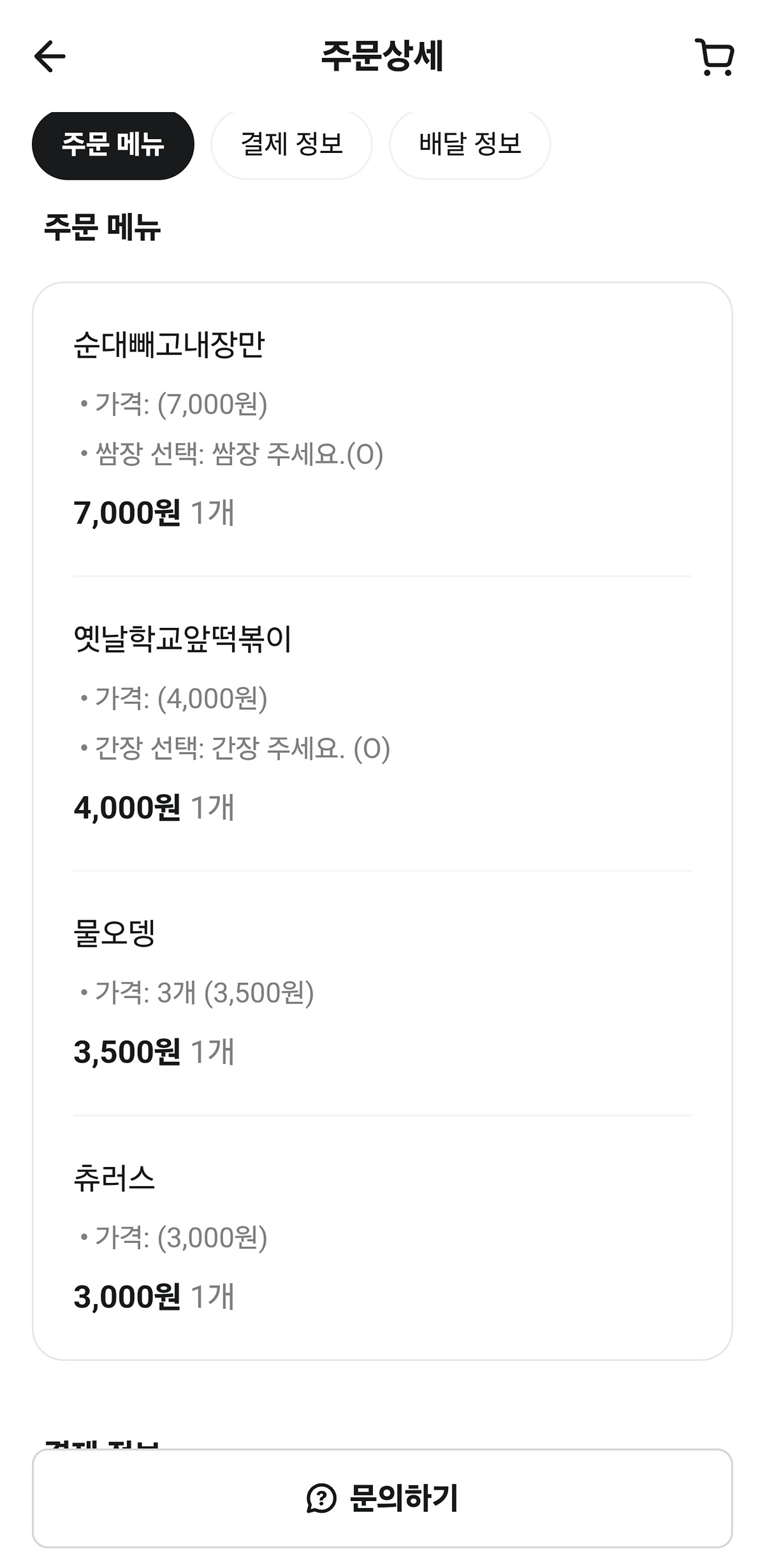765x1568 pixels.
Task: Click the bold 3,000원 price for 츄러스
Action: pyautogui.click(x=127, y=1297)
